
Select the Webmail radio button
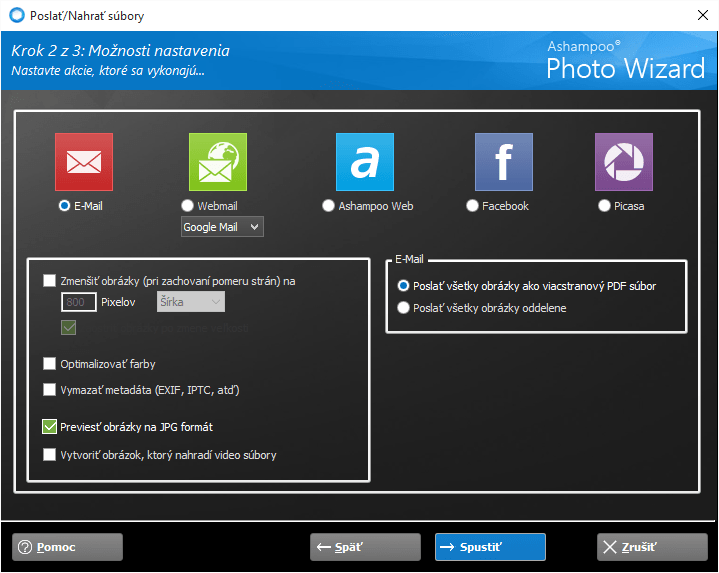187,206
